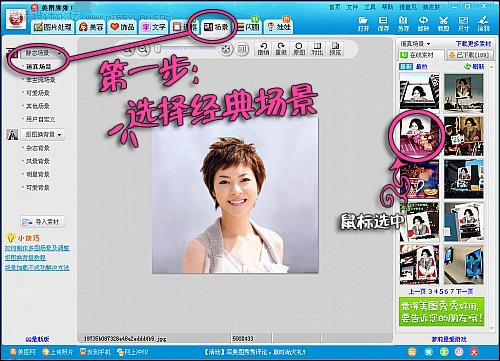Click 上传照片 in the bottom bar
The height and width of the screenshot is (361, 500).
(x=58, y=352)
